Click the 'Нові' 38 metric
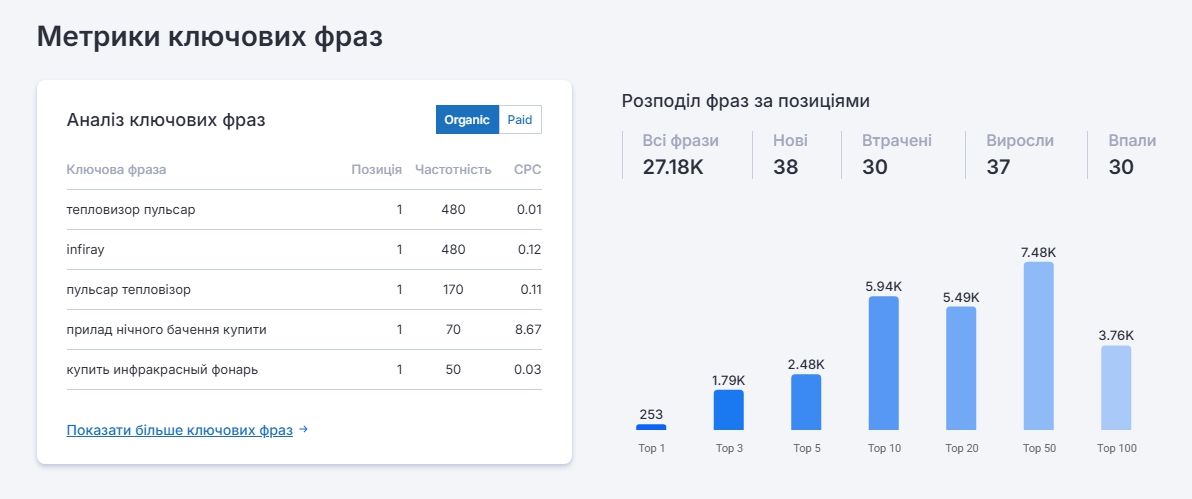 click(790, 154)
